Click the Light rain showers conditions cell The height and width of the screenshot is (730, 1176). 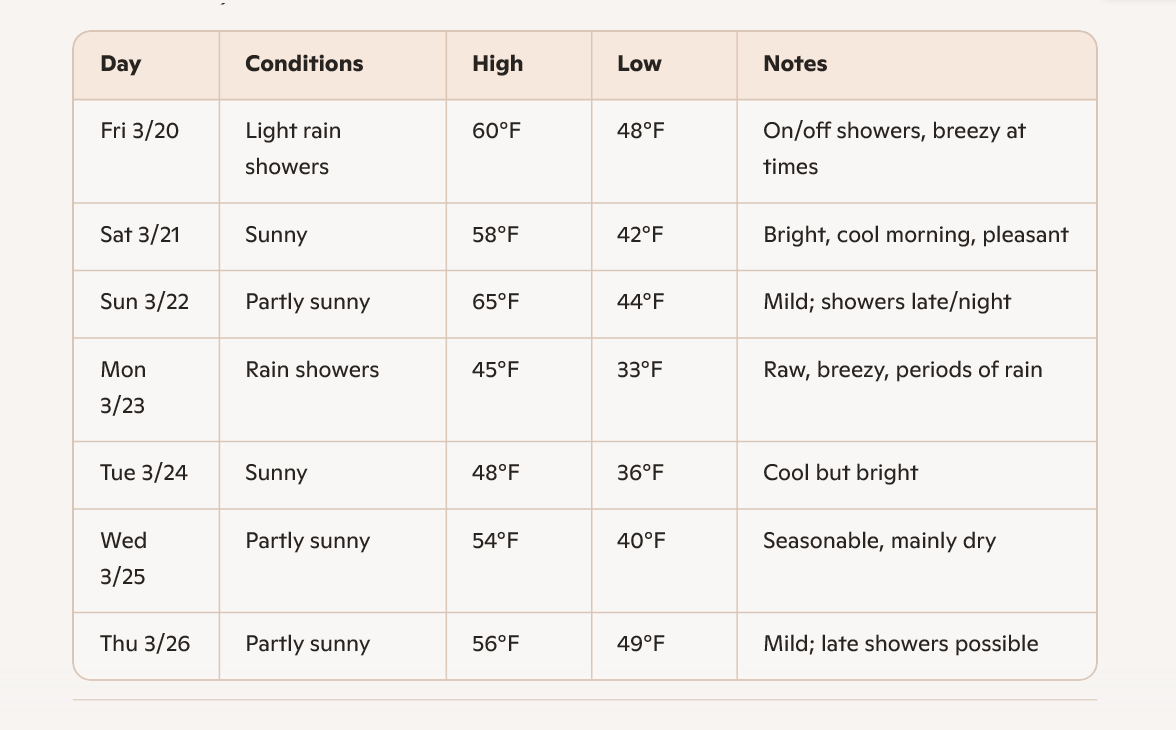click(x=293, y=149)
